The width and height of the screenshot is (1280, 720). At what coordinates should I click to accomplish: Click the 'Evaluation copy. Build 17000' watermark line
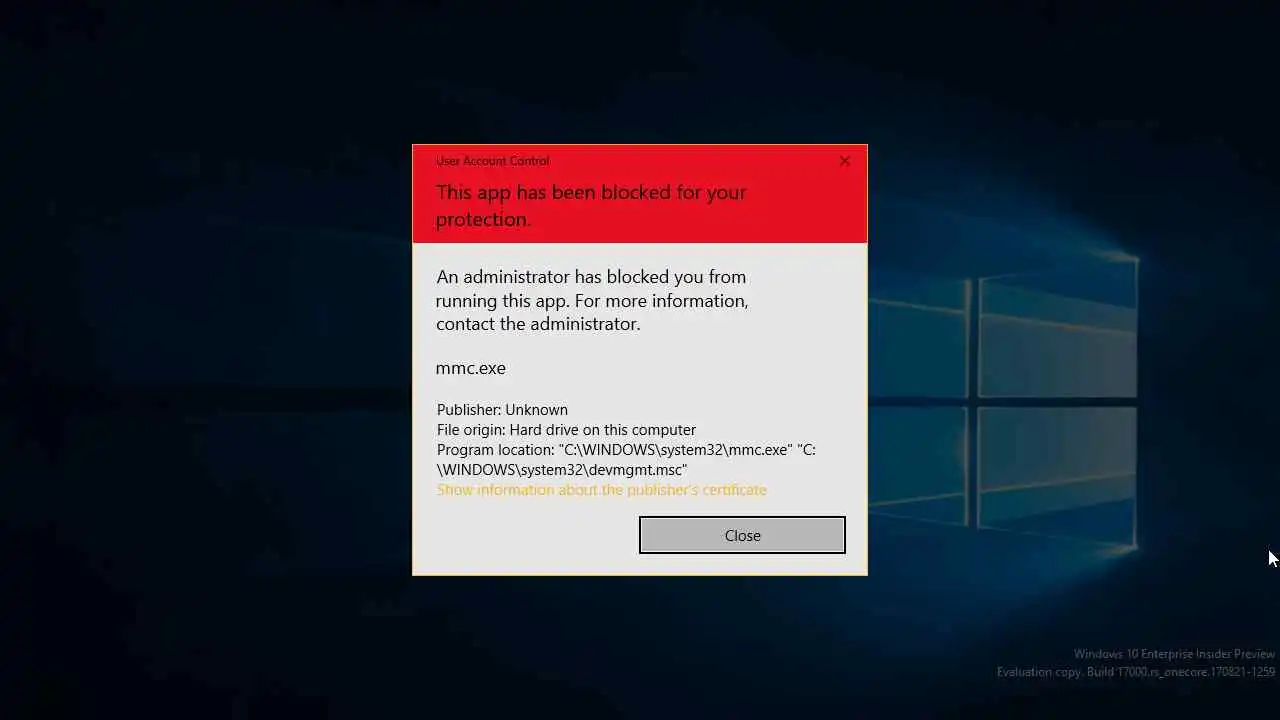click(x=1136, y=672)
